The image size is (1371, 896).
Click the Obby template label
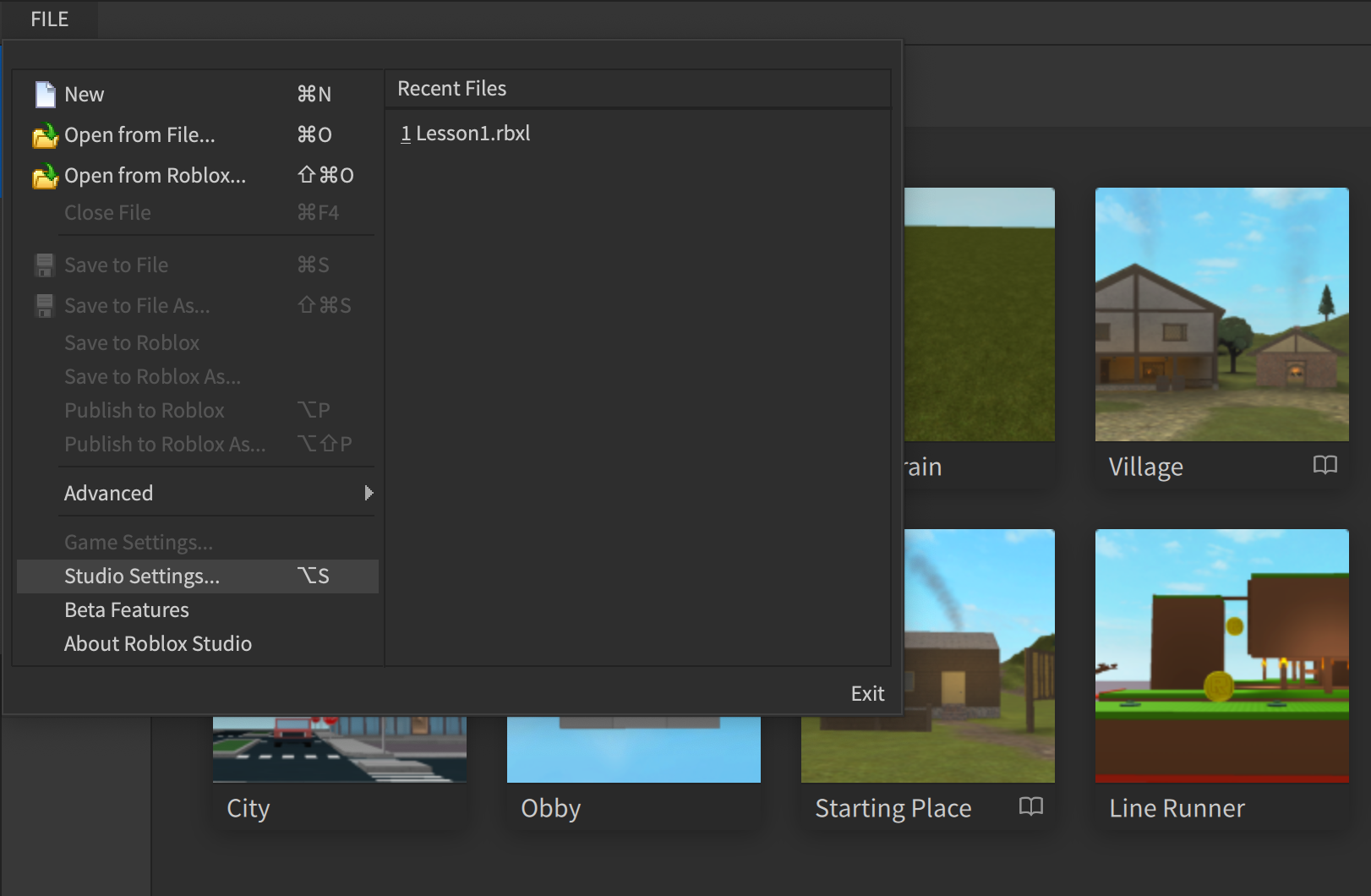tap(550, 808)
